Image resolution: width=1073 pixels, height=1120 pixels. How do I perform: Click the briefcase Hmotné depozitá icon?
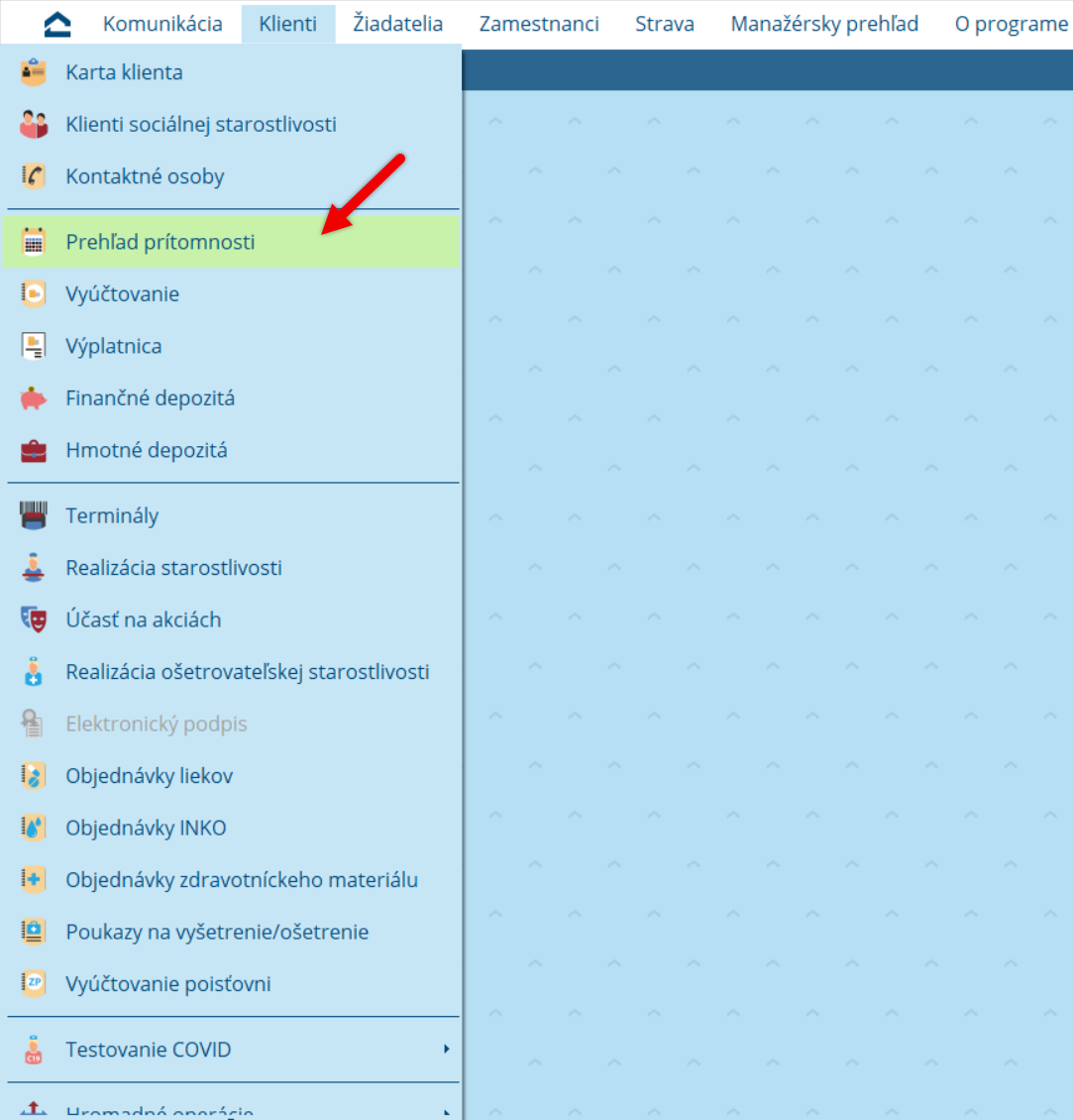(34, 451)
